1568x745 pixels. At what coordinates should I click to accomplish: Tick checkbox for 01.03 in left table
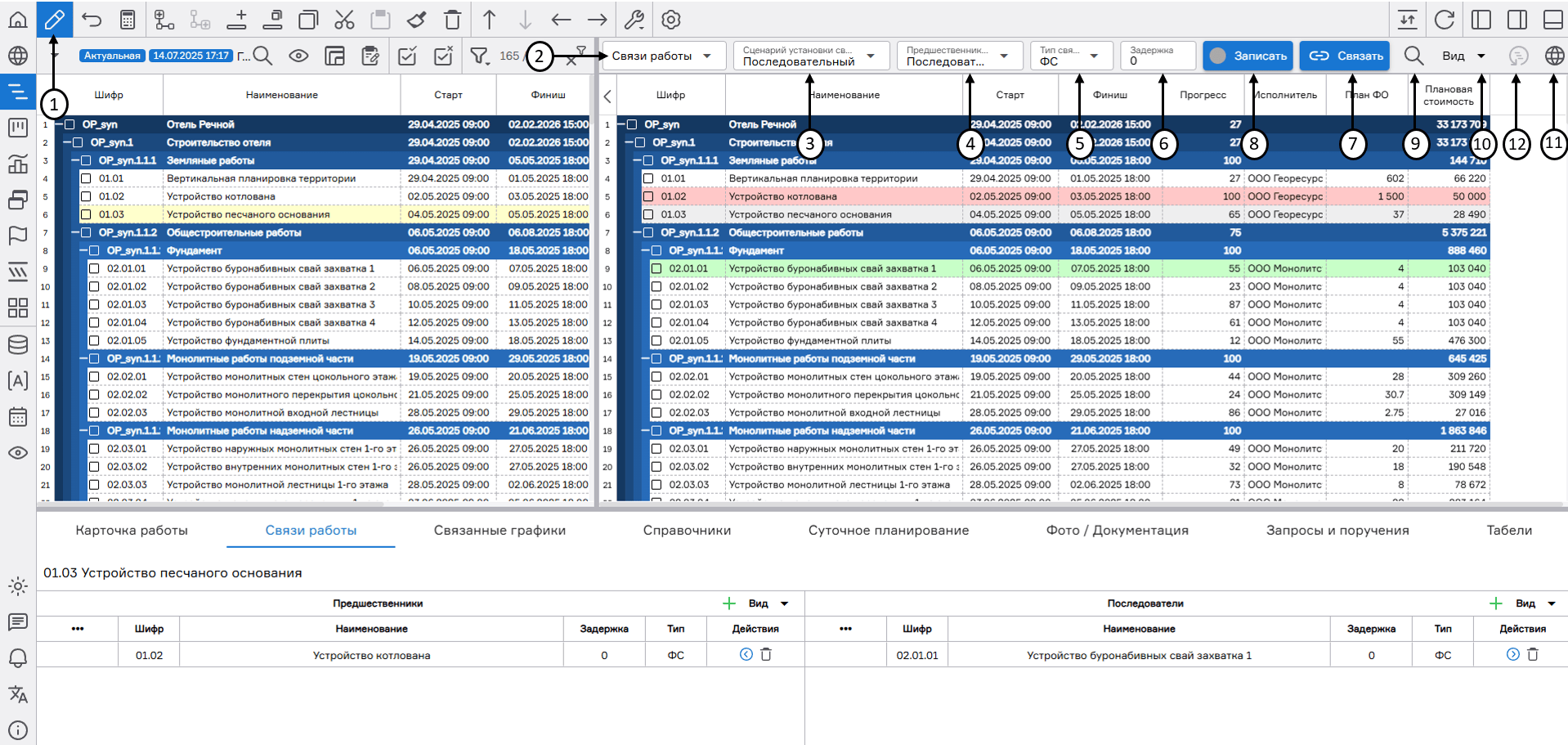coord(86,214)
